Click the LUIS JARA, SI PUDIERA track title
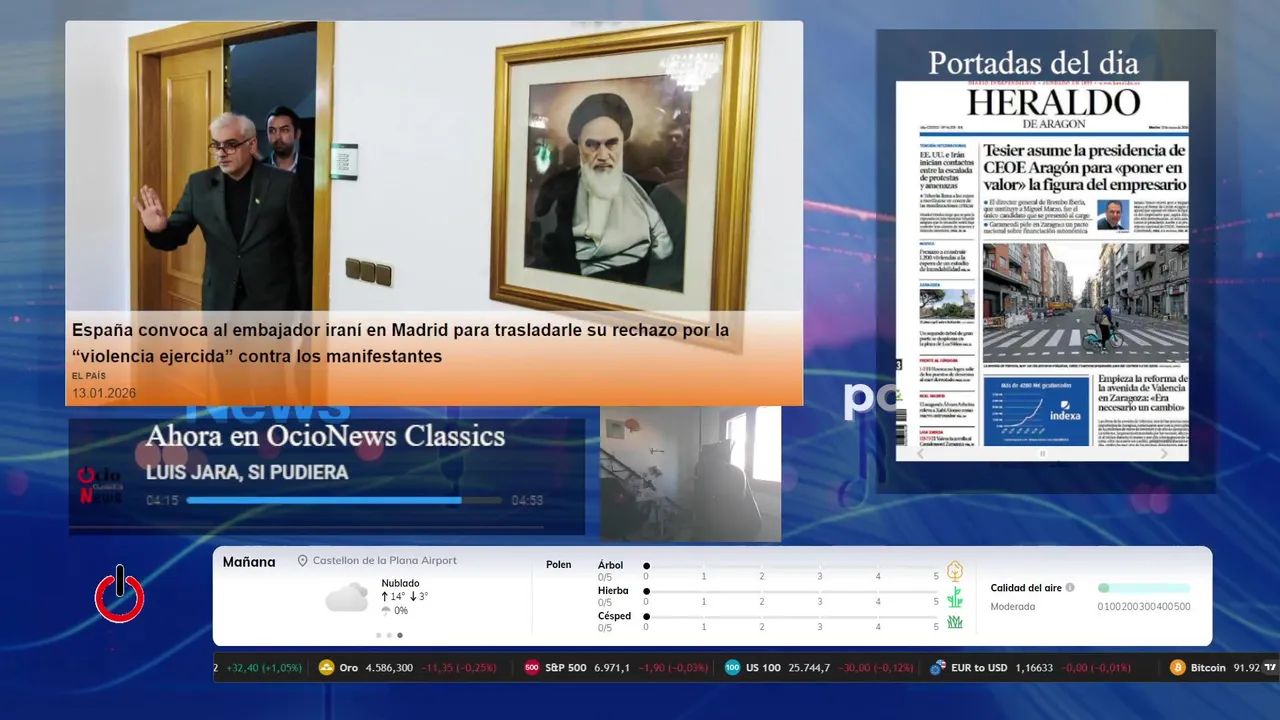 click(247, 472)
